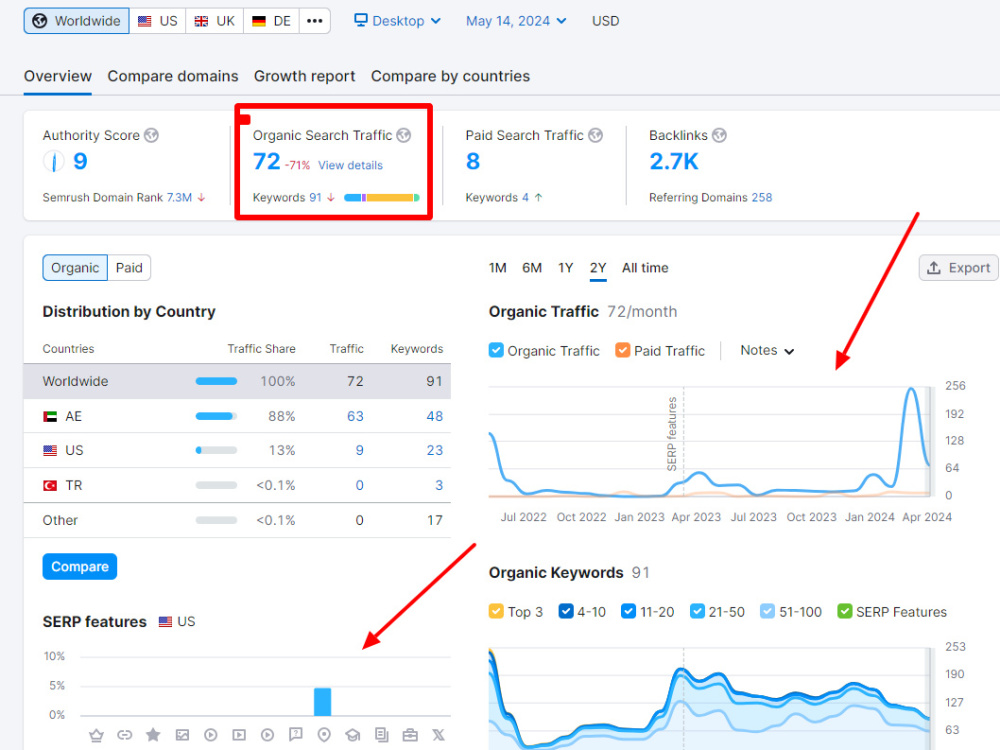Uncheck the Paid Traffic checkbox
The height and width of the screenshot is (750, 1000).
(x=622, y=350)
